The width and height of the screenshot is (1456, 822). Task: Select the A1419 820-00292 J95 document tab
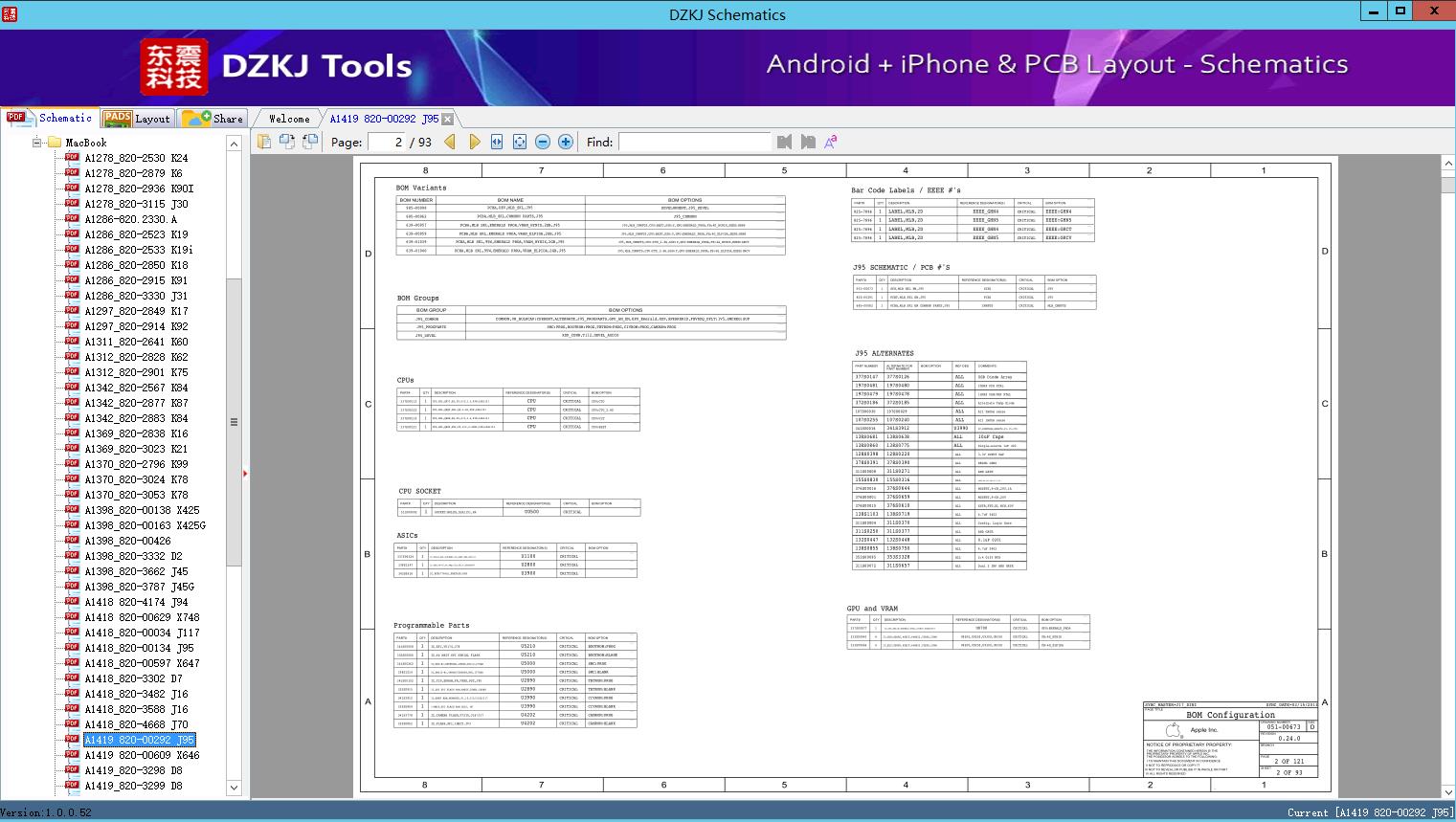tap(384, 119)
